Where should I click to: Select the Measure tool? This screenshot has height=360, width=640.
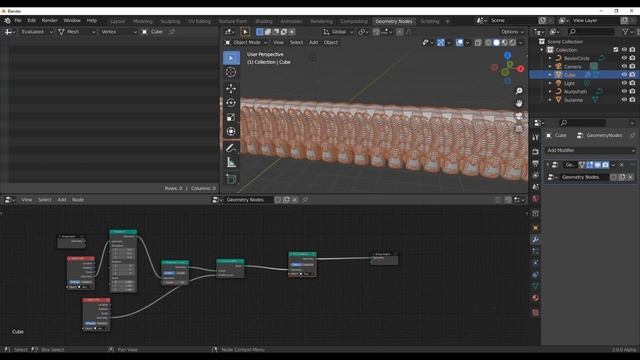tap(231, 162)
